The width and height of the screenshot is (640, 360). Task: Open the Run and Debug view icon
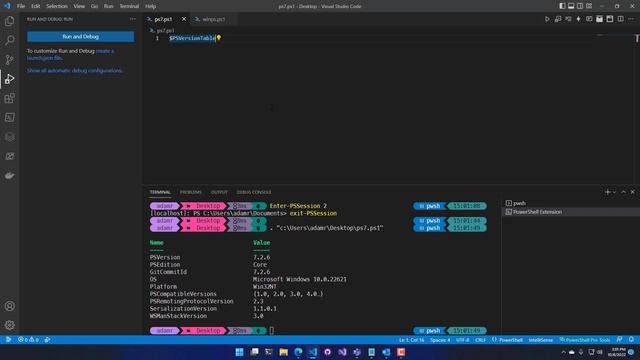pyautogui.click(x=9, y=79)
